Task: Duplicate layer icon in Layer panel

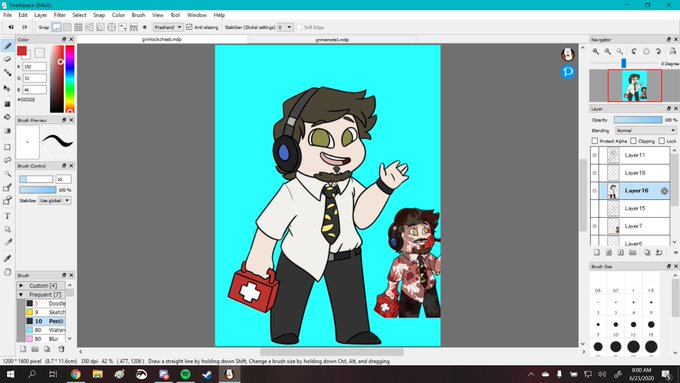Action: (x=647, y=252)
